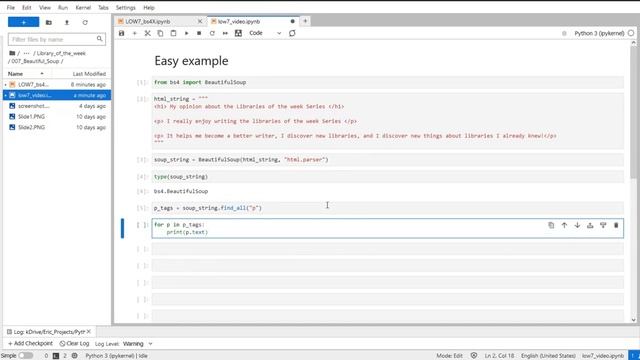Image resolution: width=640 pixels, height=360 pixels.
Task: Open the Tabs menu
Action: 103,7
